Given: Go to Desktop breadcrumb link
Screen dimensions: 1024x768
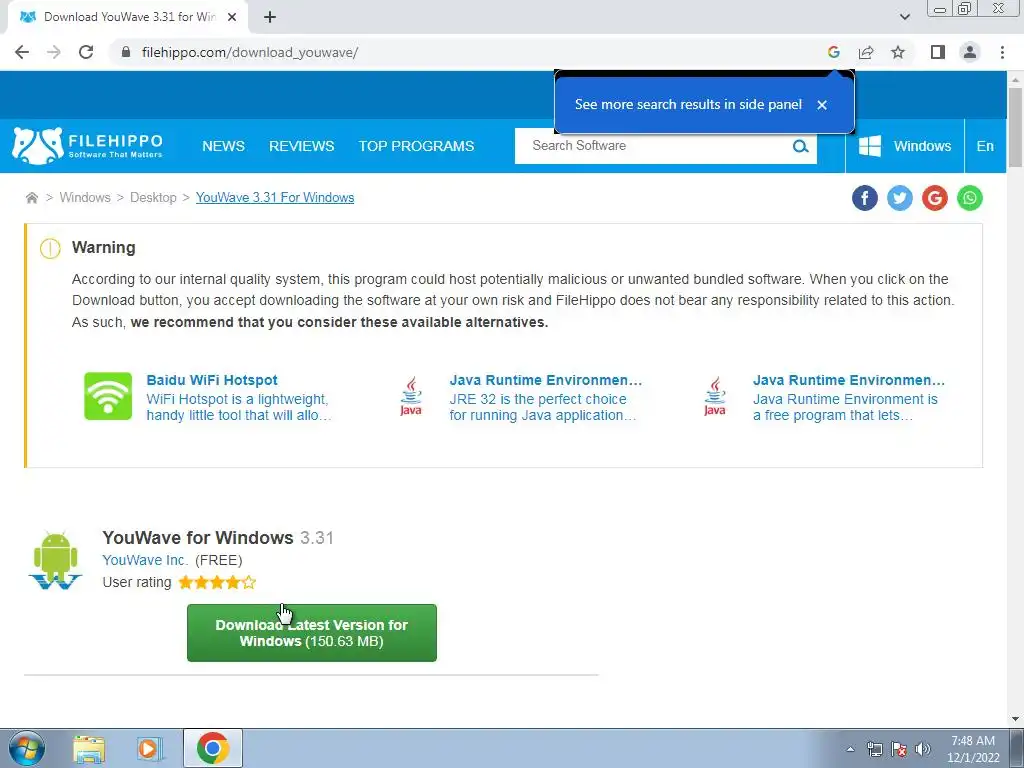Looking at the screenshot, I should tap(153, 197).
